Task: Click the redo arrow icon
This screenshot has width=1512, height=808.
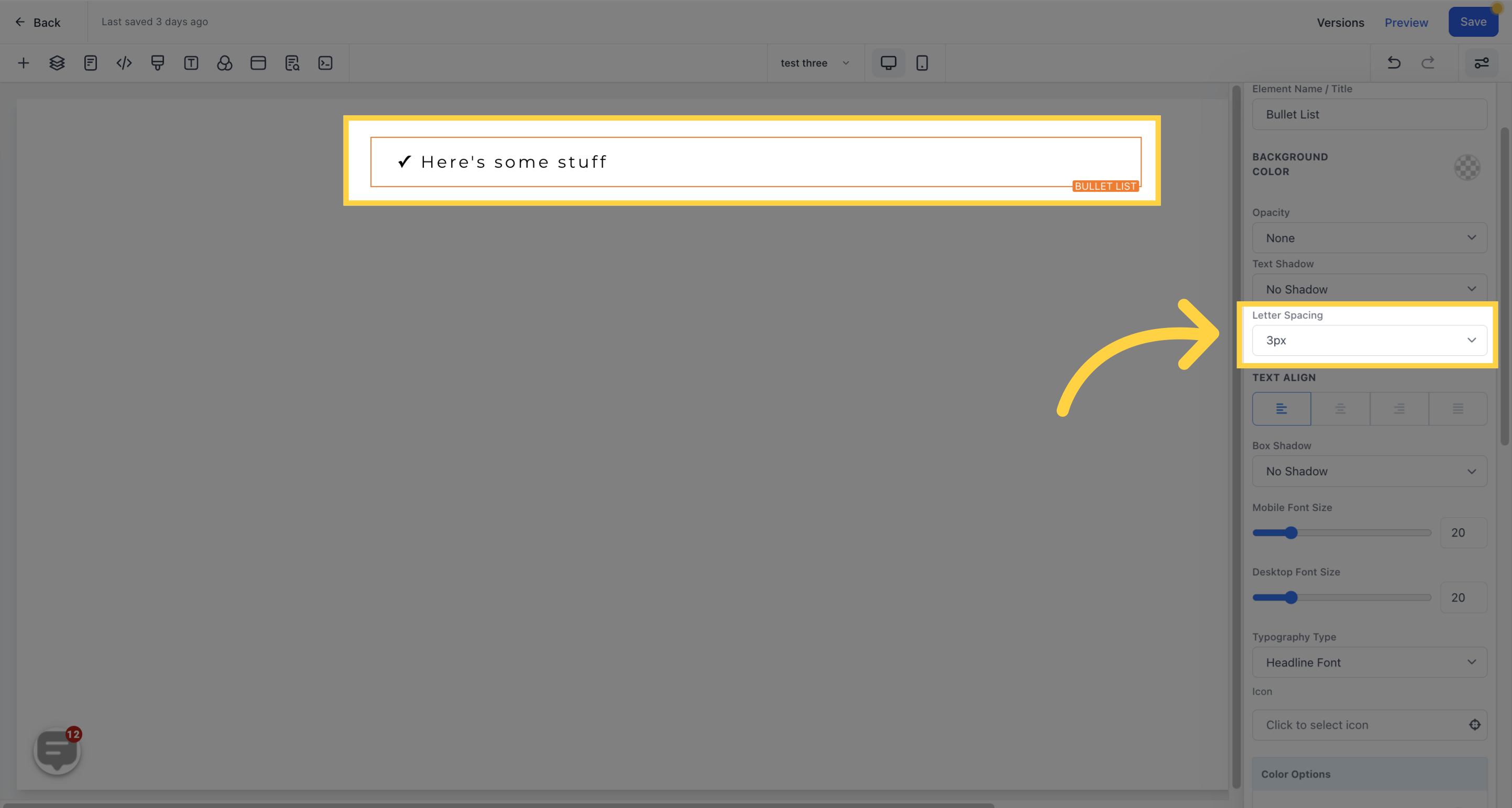Action: (1428, 63)
